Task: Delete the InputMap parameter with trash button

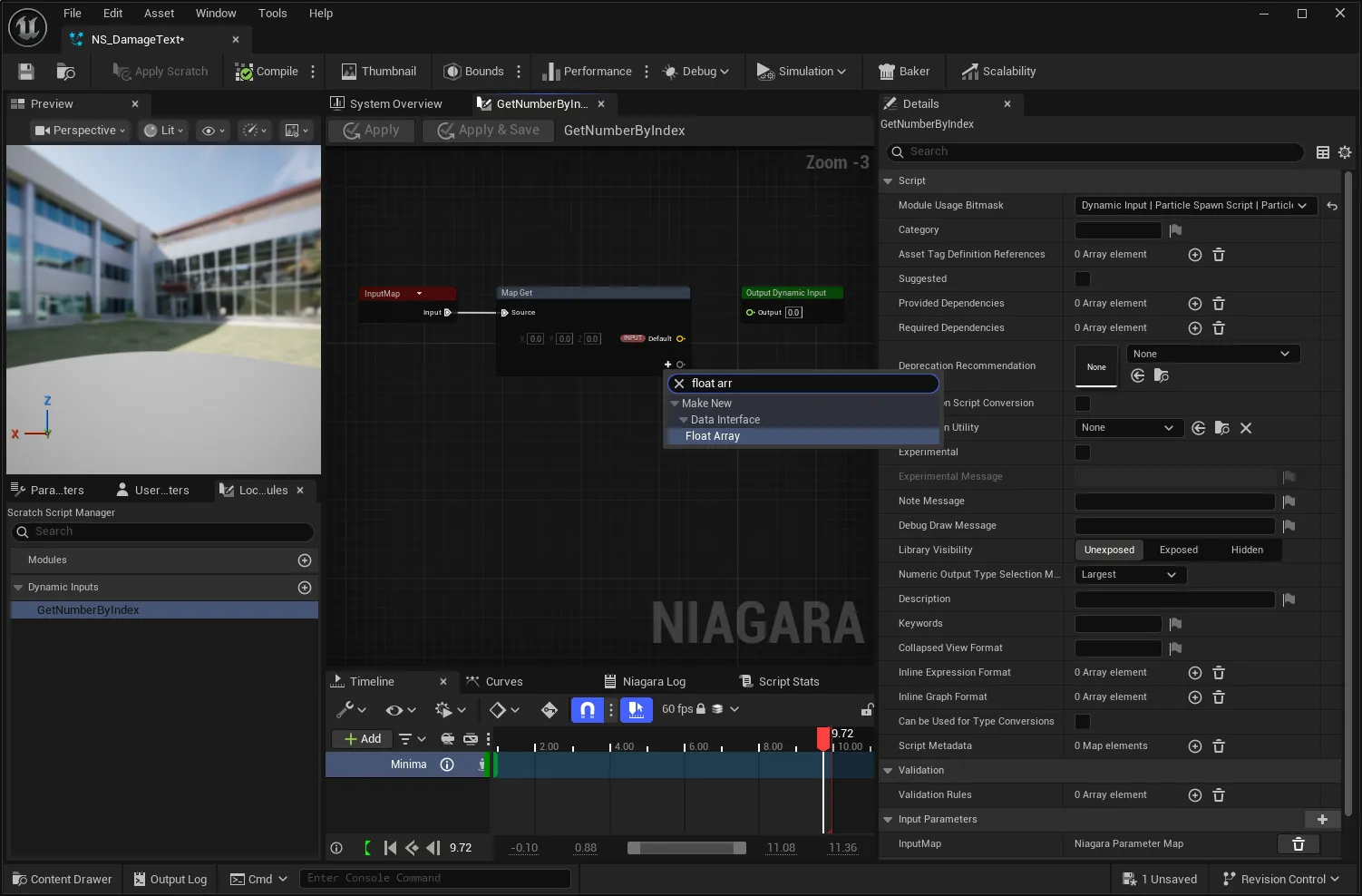Action: (1298, 844)
